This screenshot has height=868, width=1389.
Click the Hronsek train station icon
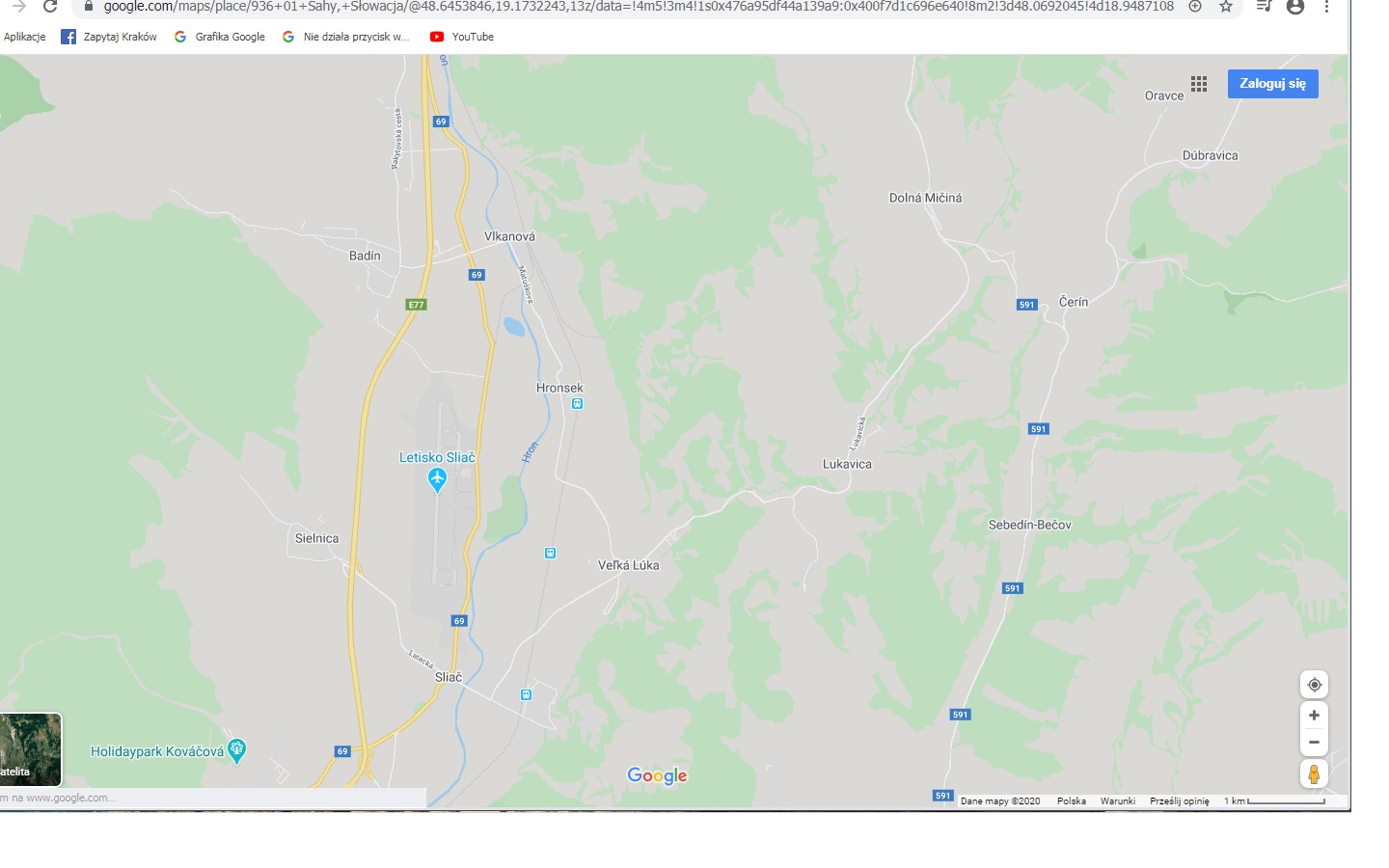tap(577, 404)
